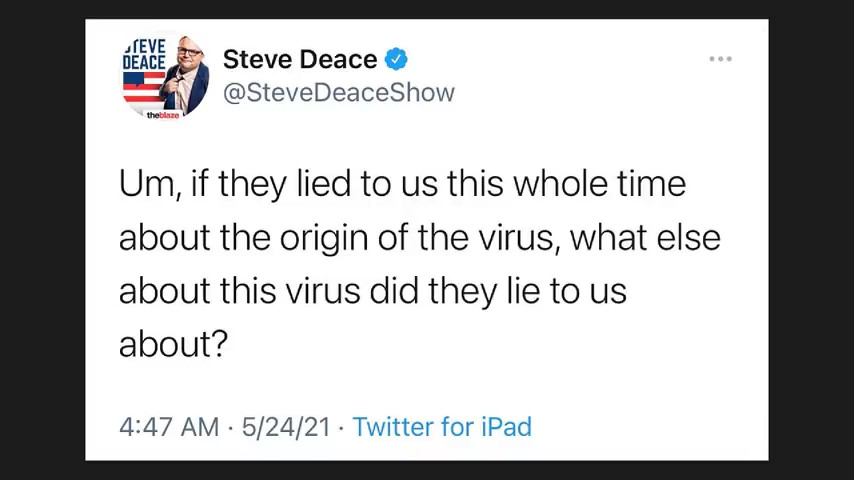This screenshot has width=854, height=480.
Task: Click the word "else" in the tweet
Action: pos(688,238)
